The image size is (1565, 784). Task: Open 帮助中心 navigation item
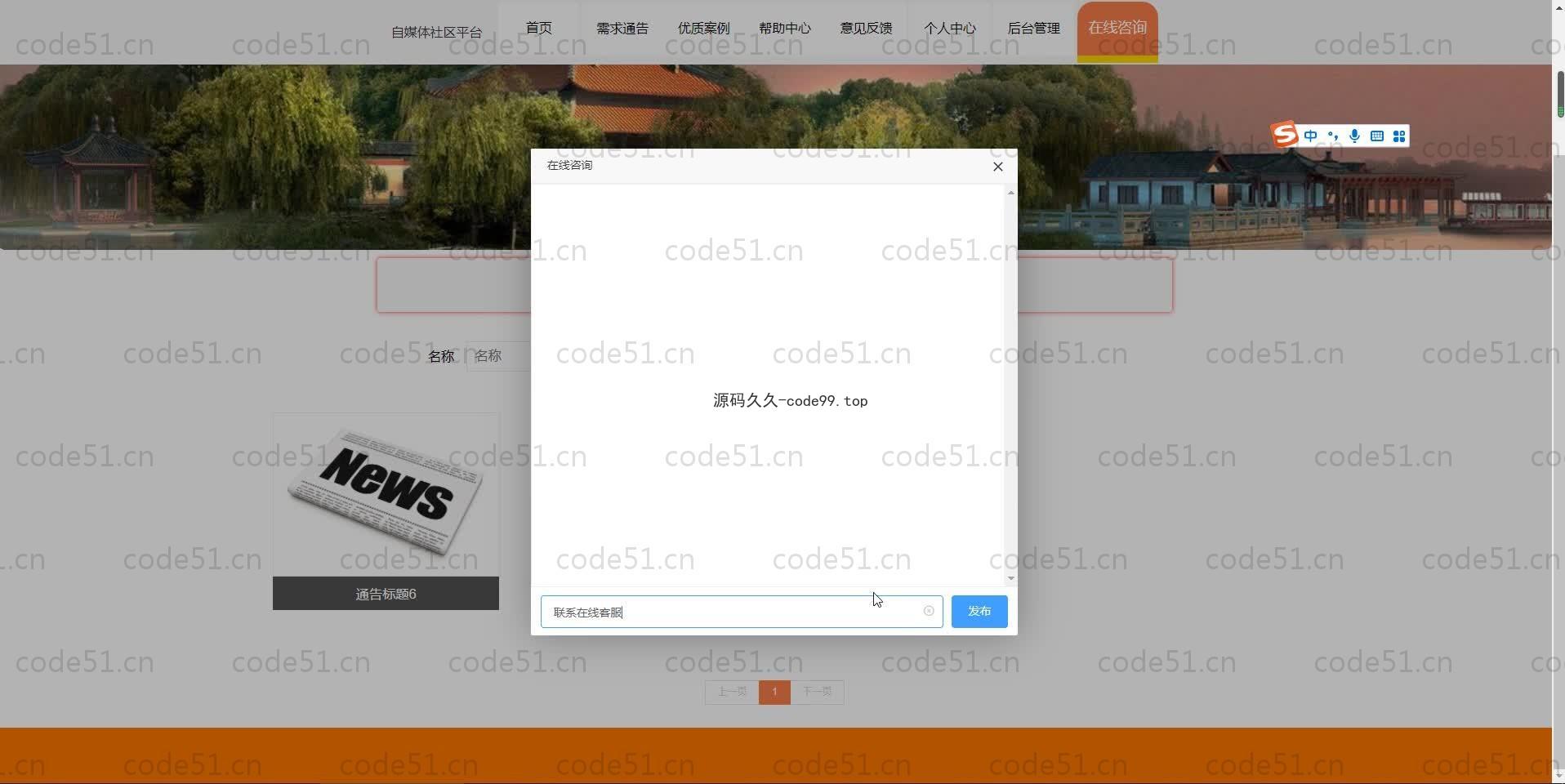pos(785,29)
